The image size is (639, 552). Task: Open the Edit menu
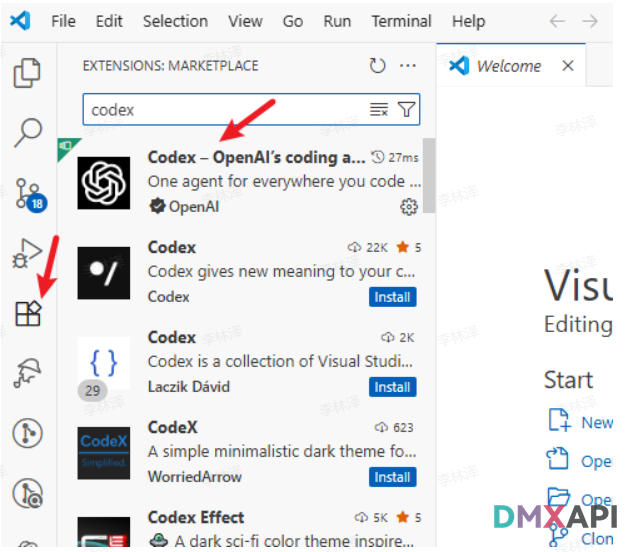(109, 21)
